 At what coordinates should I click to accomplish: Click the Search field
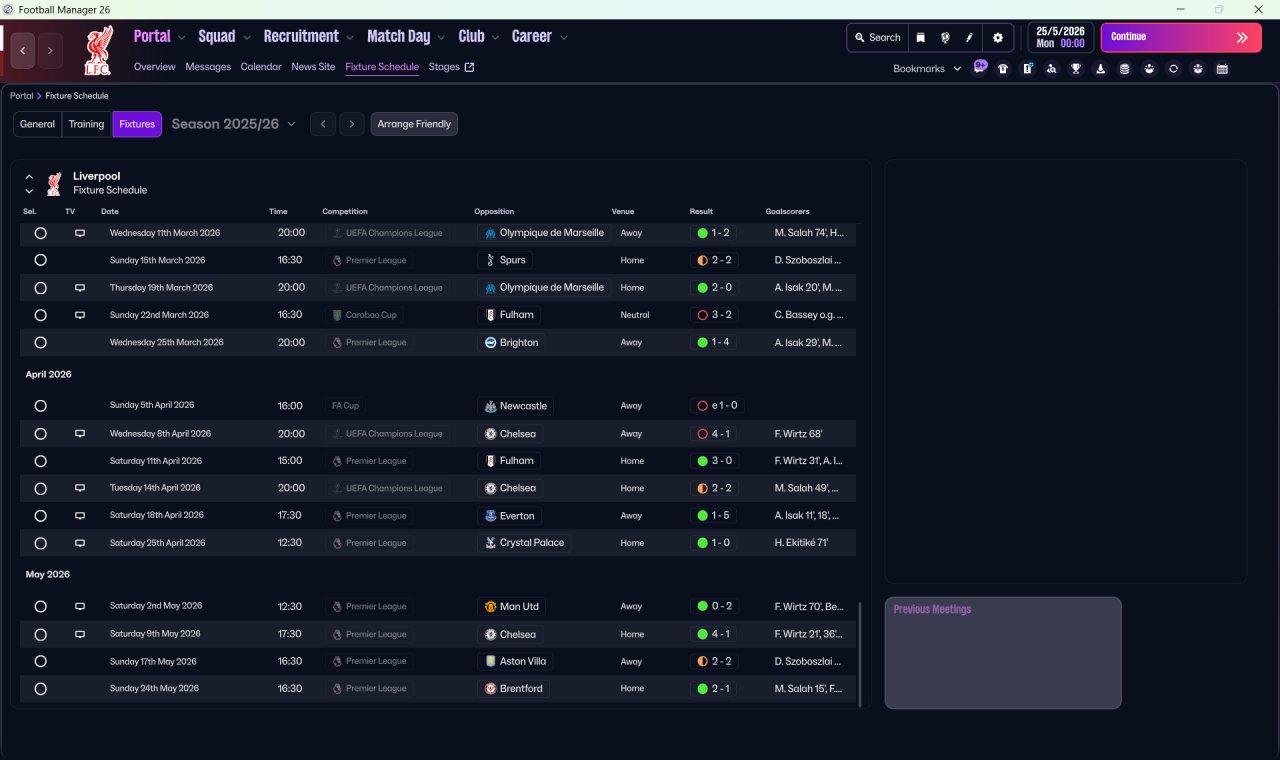878,38
